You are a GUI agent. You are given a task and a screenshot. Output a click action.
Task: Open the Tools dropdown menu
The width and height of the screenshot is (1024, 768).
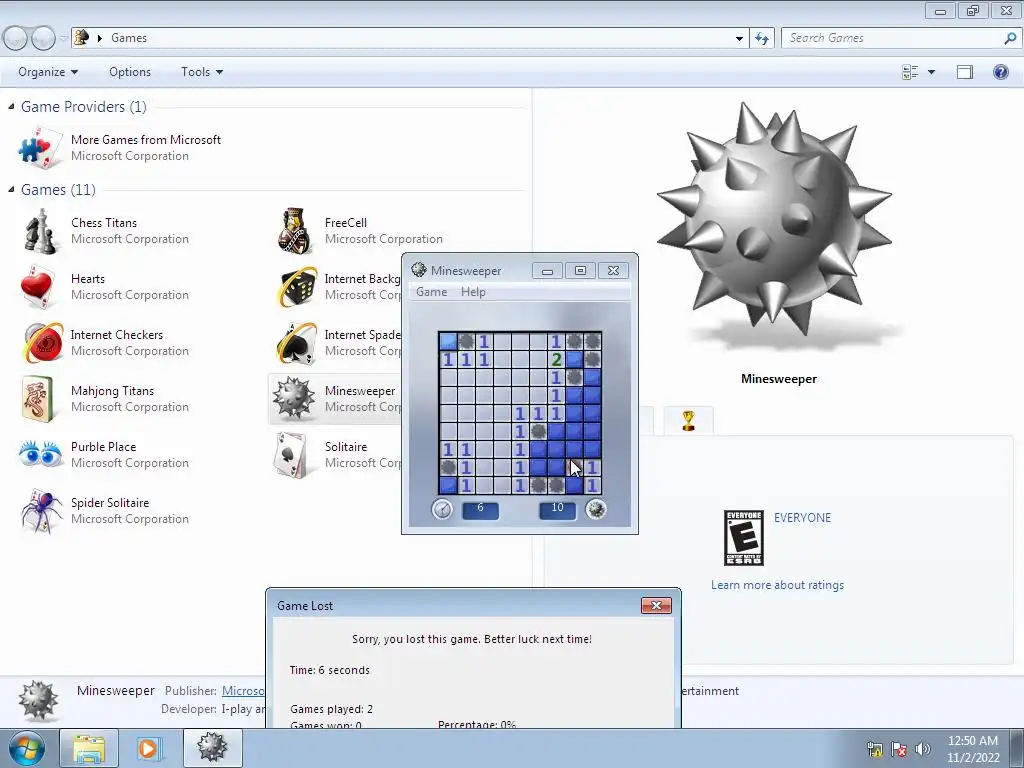[x=202, y=72]
